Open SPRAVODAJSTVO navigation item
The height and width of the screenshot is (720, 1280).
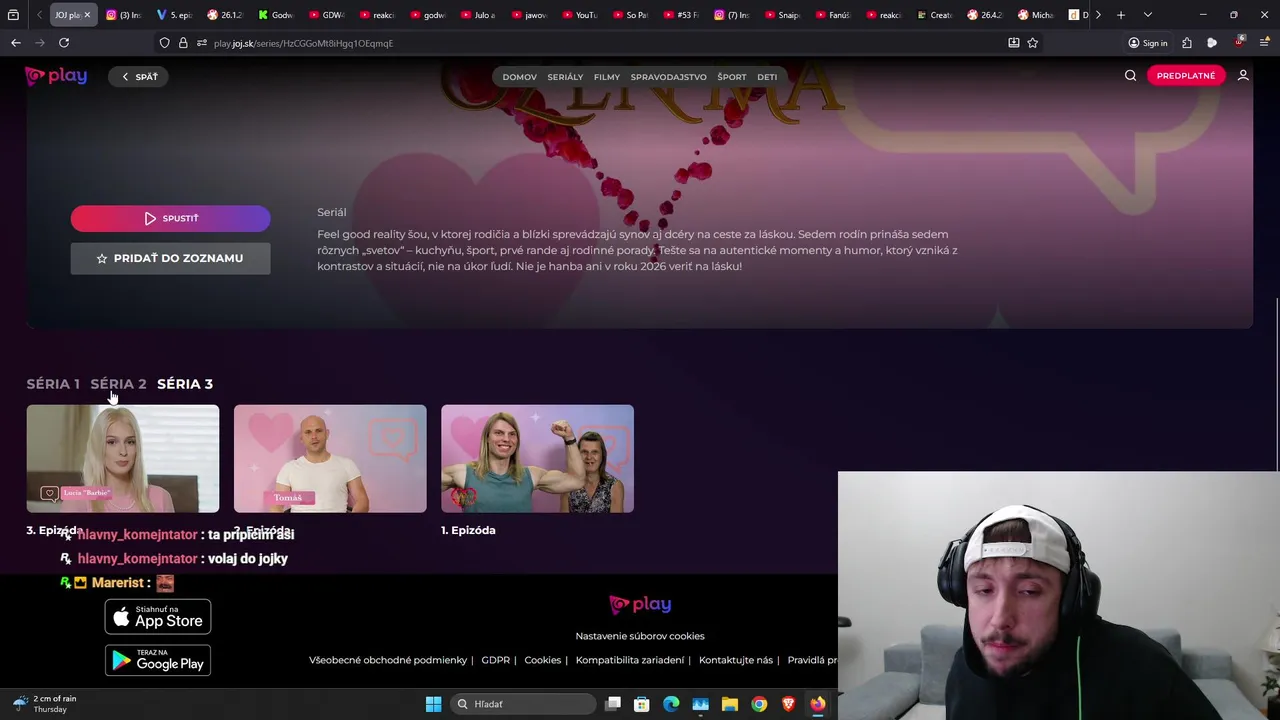668,77
